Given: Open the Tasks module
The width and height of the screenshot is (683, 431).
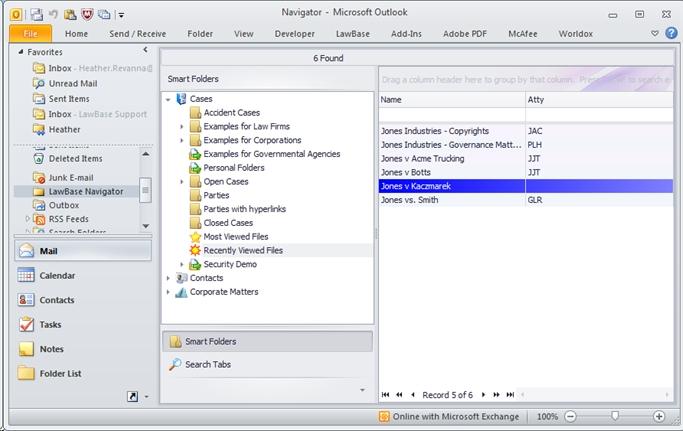Looking at the screenshot, I should point(83,324).
